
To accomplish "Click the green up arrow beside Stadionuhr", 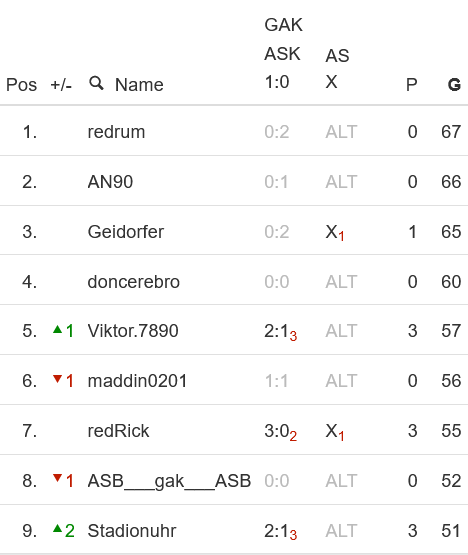I will coord(57,529).
